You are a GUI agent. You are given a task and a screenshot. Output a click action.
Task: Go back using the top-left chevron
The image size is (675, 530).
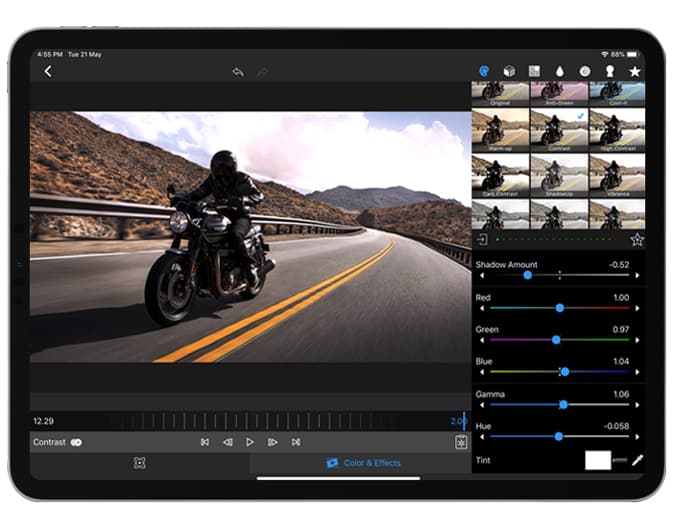tap(48, 71)
